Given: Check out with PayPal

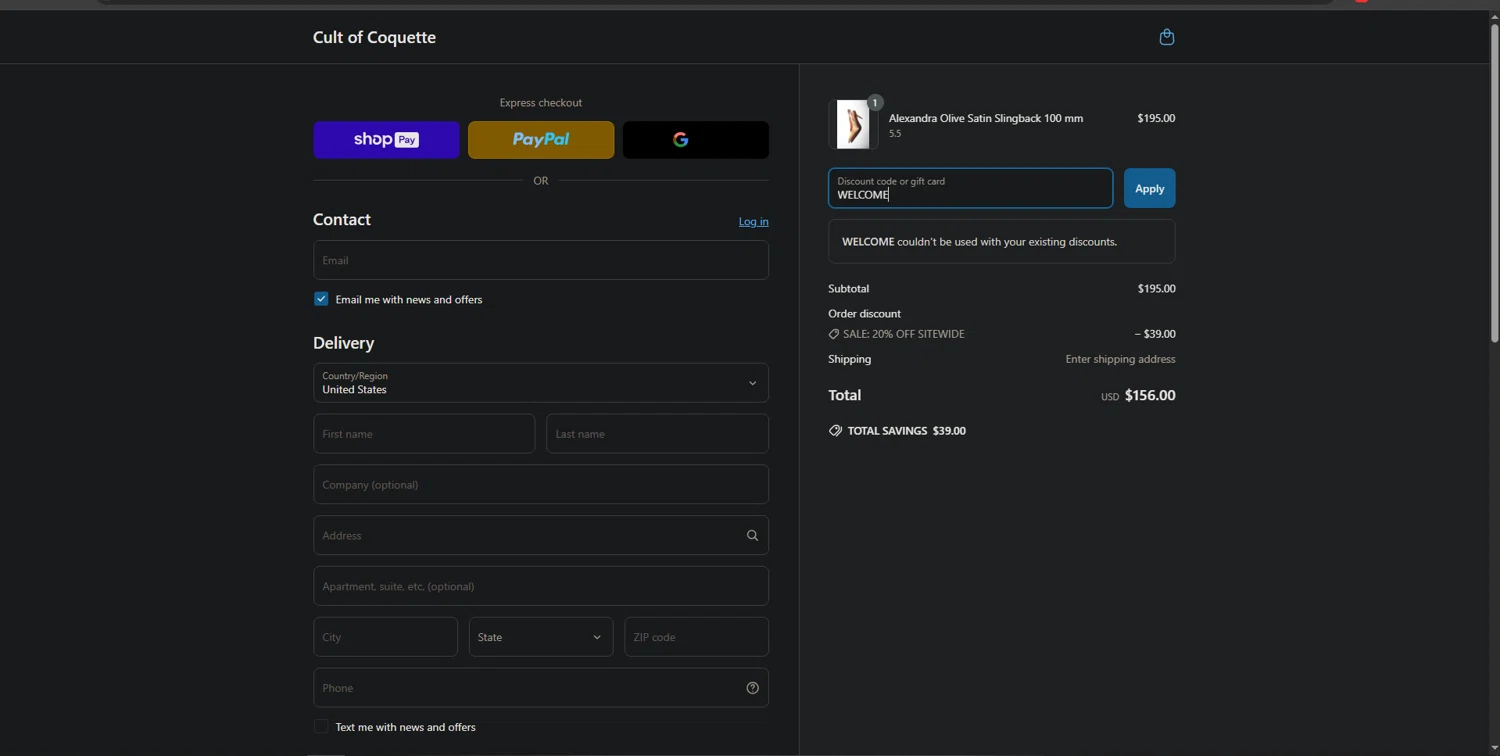Looking at the screenshot, I should tap(541, 140).
